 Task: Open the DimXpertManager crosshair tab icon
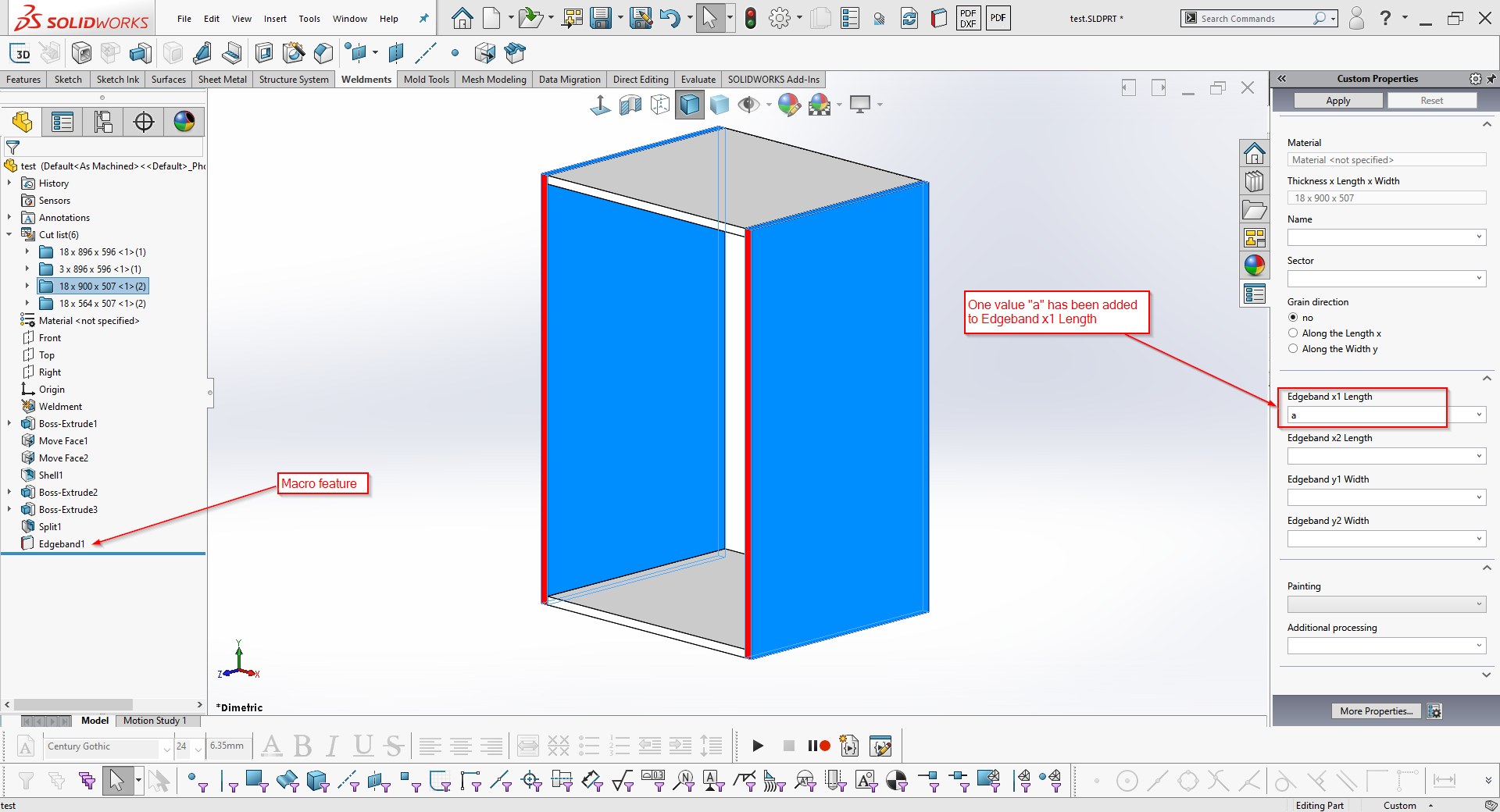[144, 122]
